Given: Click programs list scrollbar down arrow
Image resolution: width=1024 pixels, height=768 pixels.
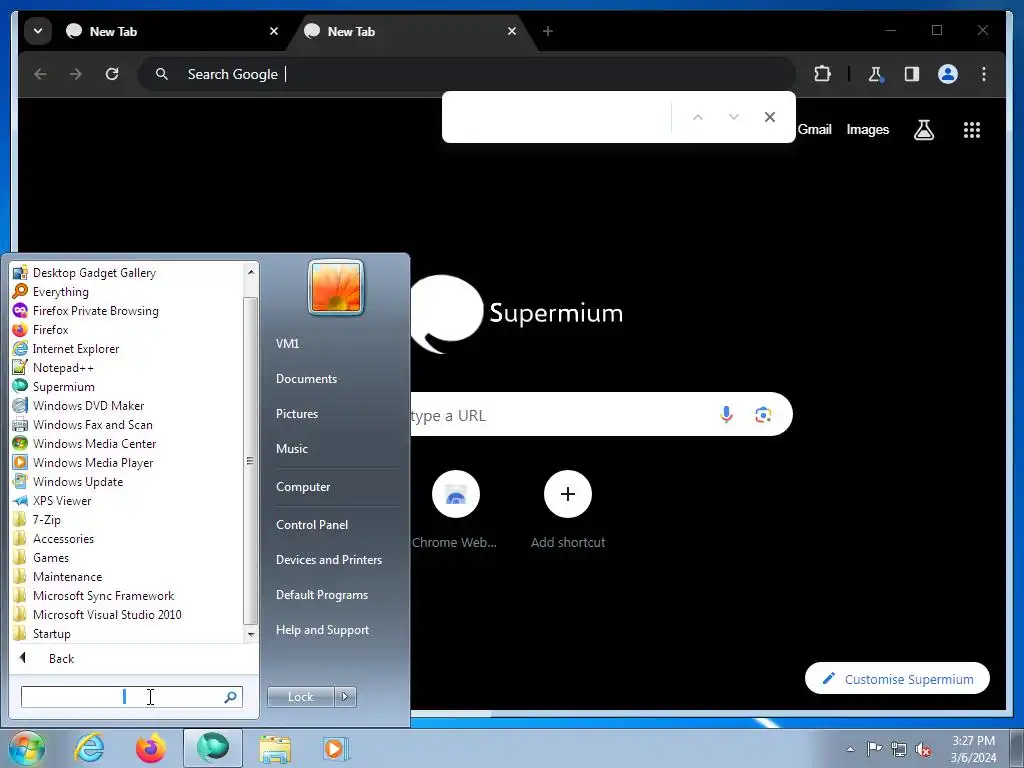Looking at the screenshot, I should [251, 634].
